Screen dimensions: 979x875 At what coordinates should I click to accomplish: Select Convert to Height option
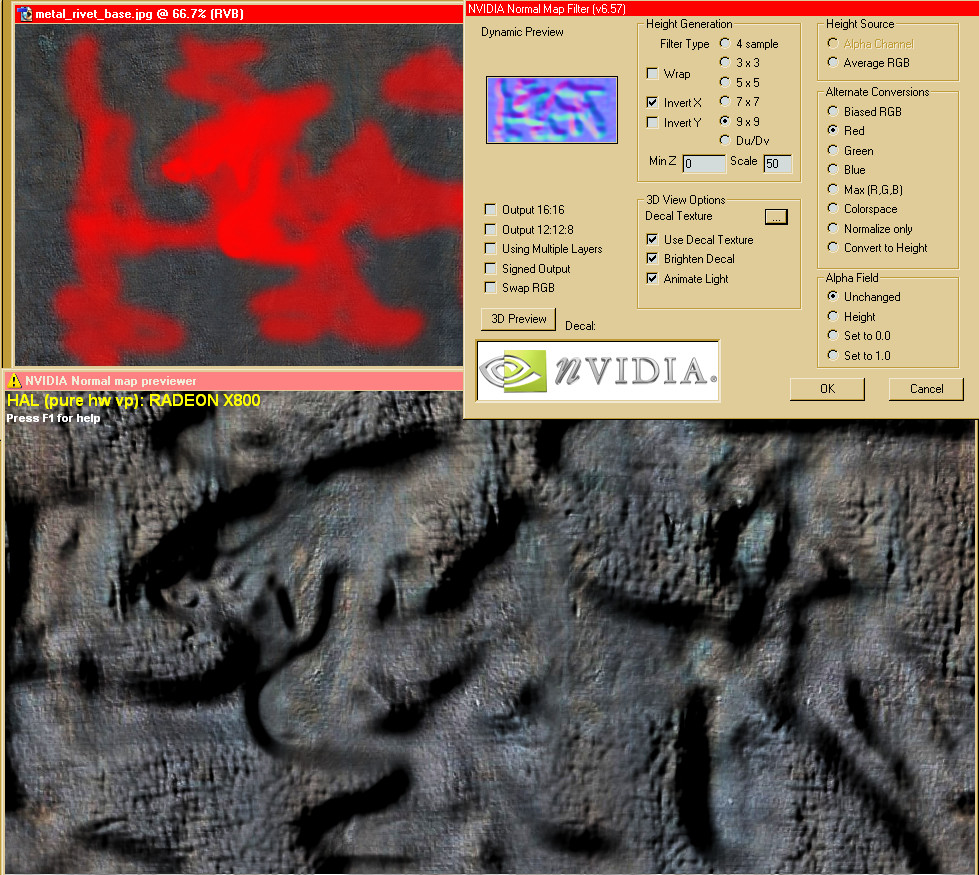pos(833,247)
